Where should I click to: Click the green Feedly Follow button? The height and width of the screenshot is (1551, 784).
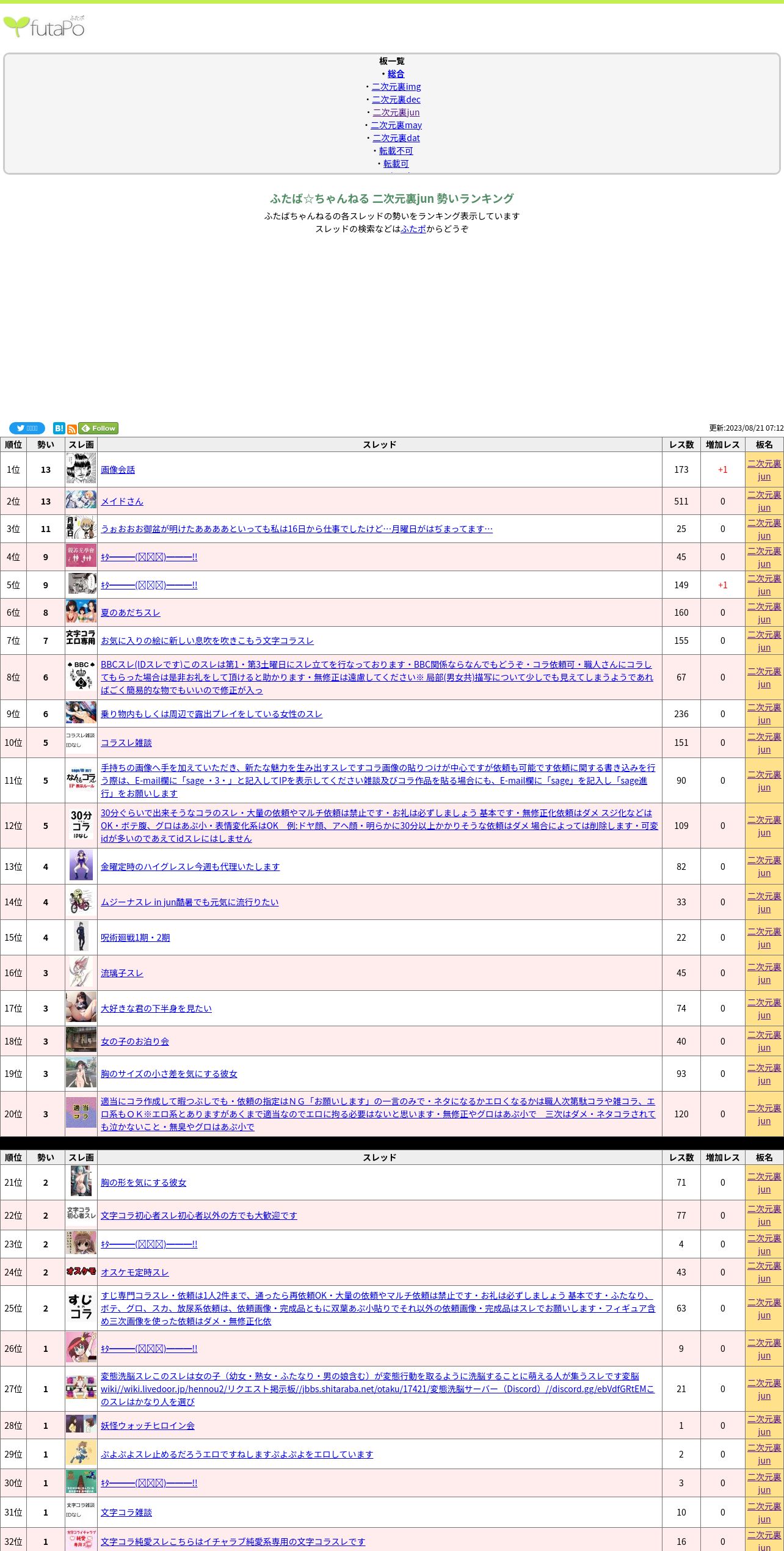(98, 428)
